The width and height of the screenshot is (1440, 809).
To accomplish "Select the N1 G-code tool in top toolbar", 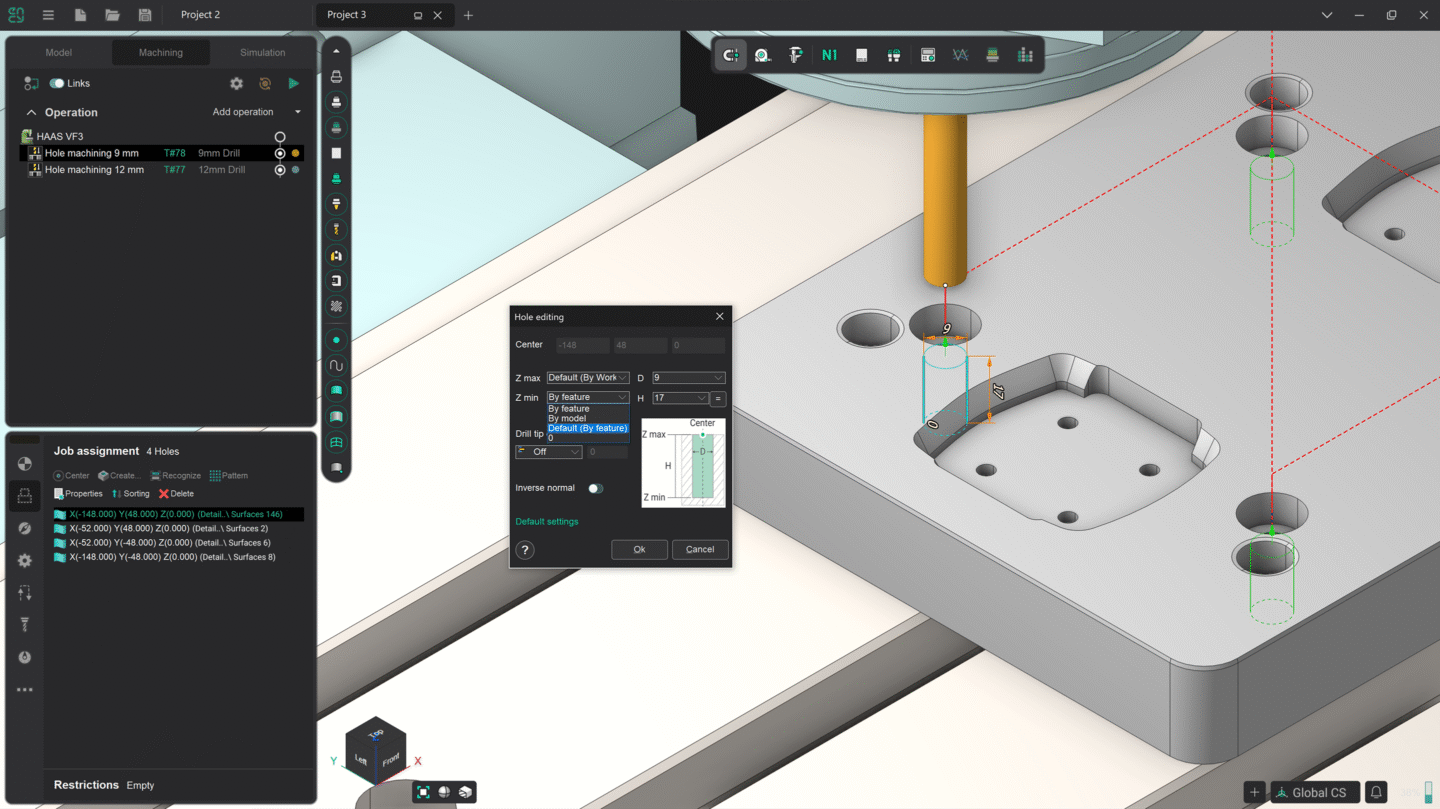I will coord(828,55).
